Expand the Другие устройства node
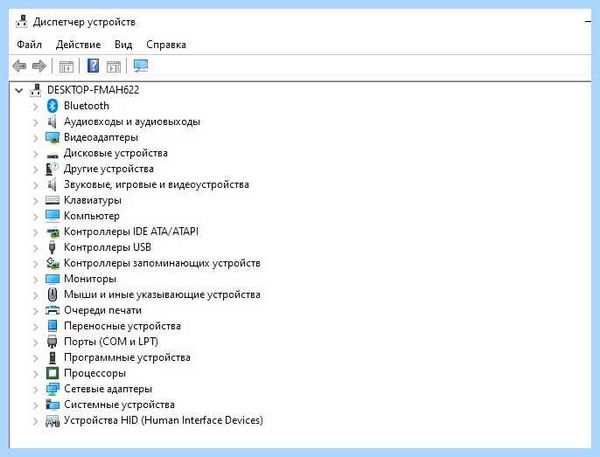 [36, 169]
